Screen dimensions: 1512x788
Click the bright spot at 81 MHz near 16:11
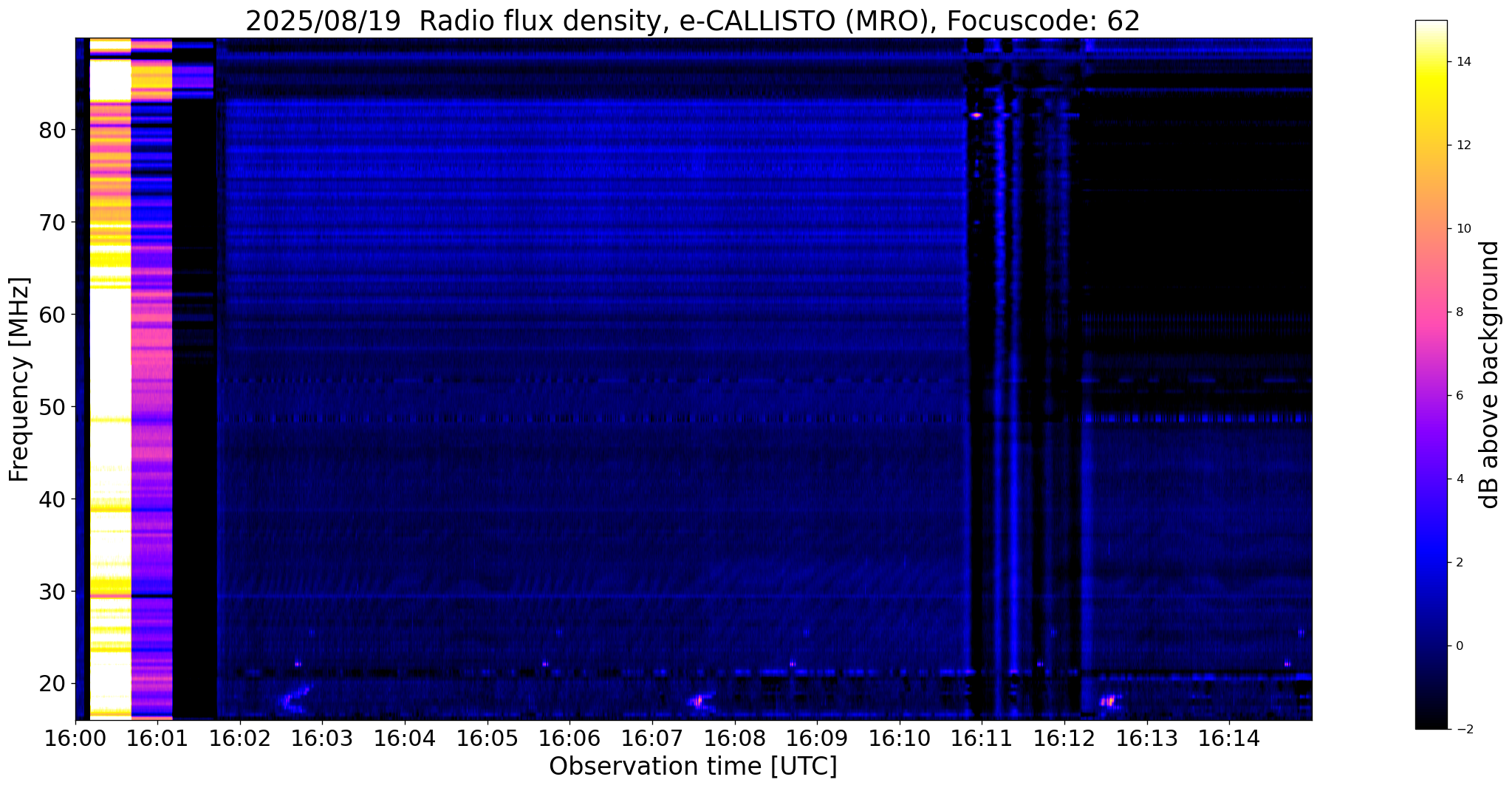tap(976, 115)
